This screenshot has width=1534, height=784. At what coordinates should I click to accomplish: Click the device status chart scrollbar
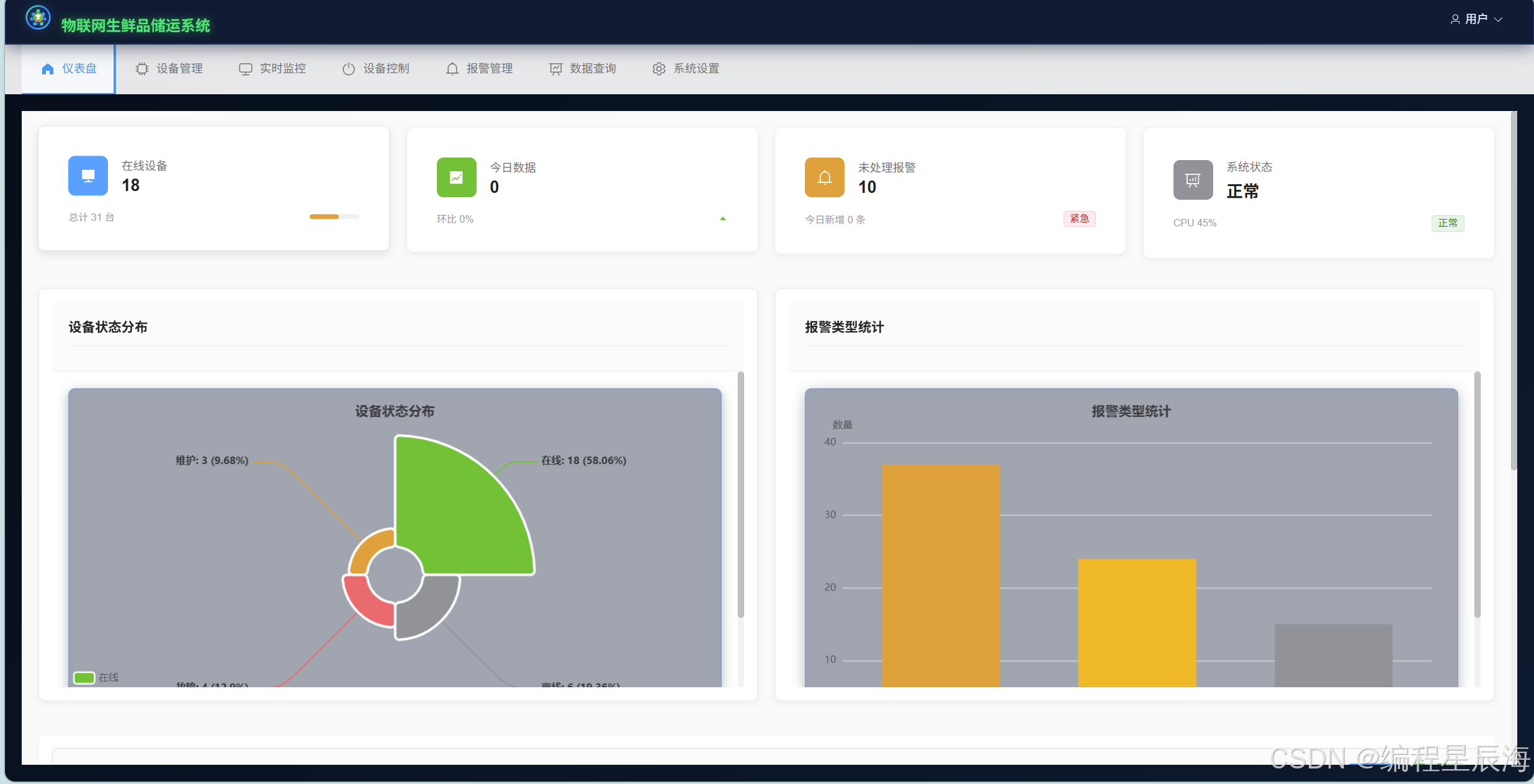740,494
